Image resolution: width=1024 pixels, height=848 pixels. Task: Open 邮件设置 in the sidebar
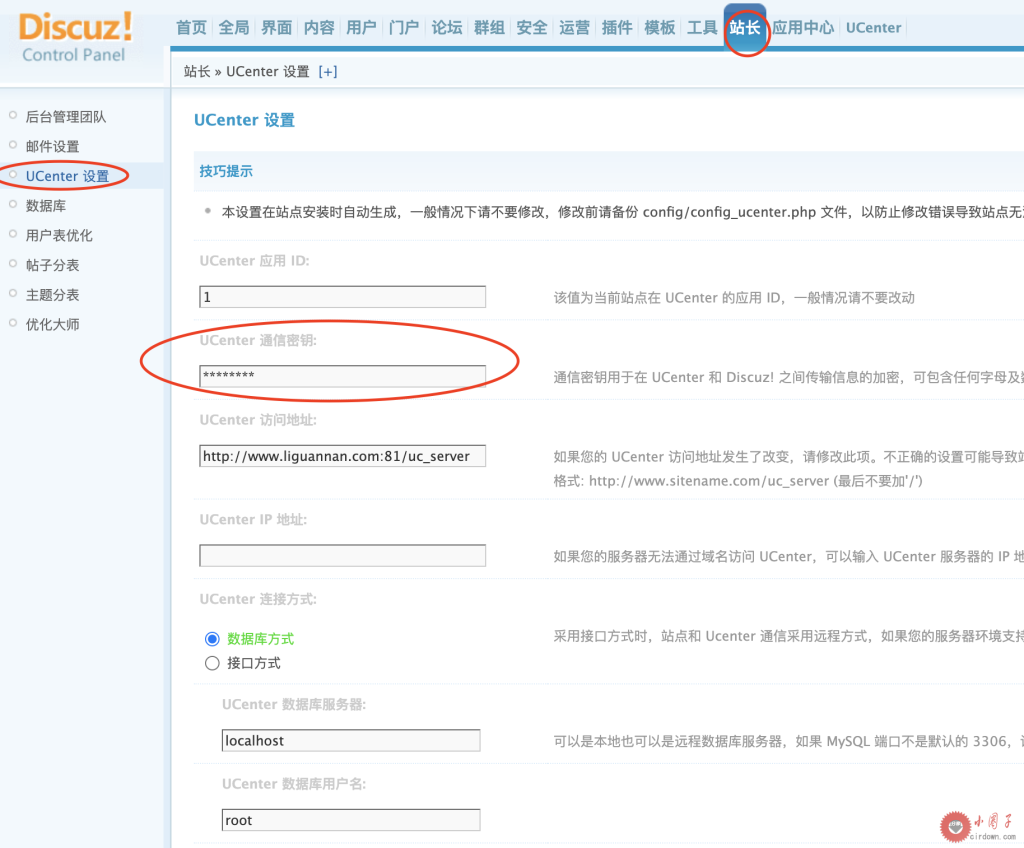pyautogui.click(x=52, y=146)
